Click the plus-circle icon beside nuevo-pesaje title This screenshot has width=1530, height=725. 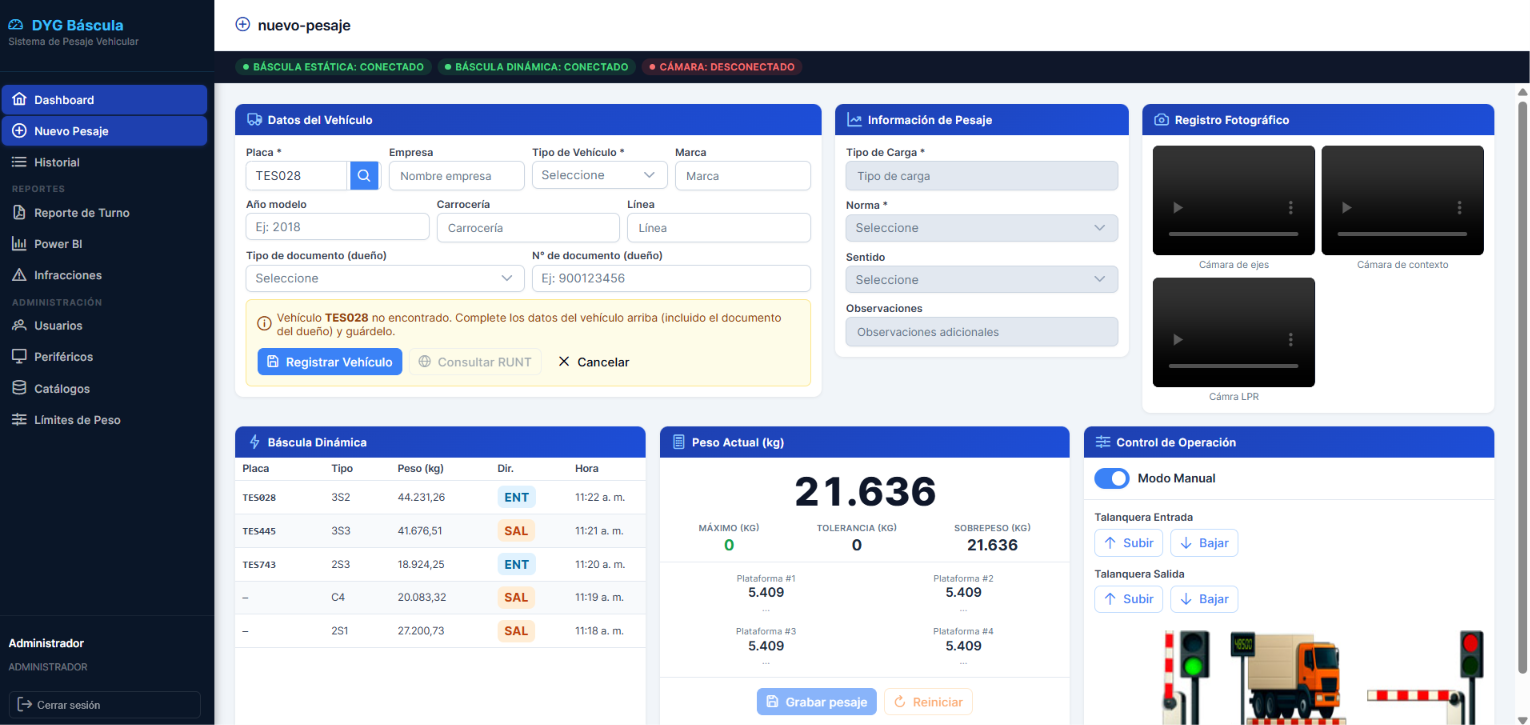[x=242, y=25]
